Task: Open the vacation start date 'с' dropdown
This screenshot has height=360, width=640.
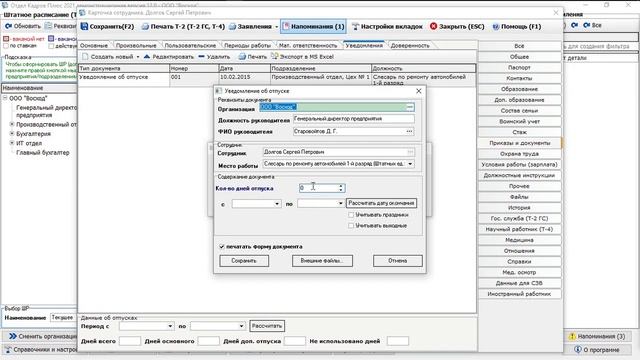Action: pyautogui.click(x=277, y=203)
